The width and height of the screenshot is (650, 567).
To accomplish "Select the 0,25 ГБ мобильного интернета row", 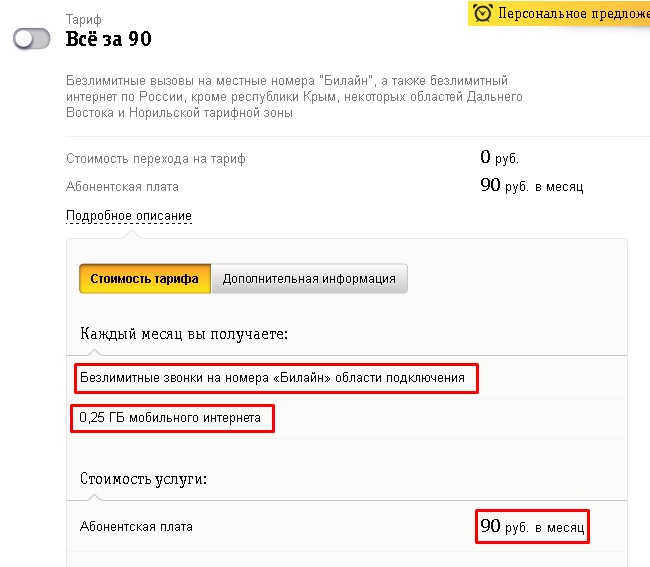I will [x=172, y=418].
